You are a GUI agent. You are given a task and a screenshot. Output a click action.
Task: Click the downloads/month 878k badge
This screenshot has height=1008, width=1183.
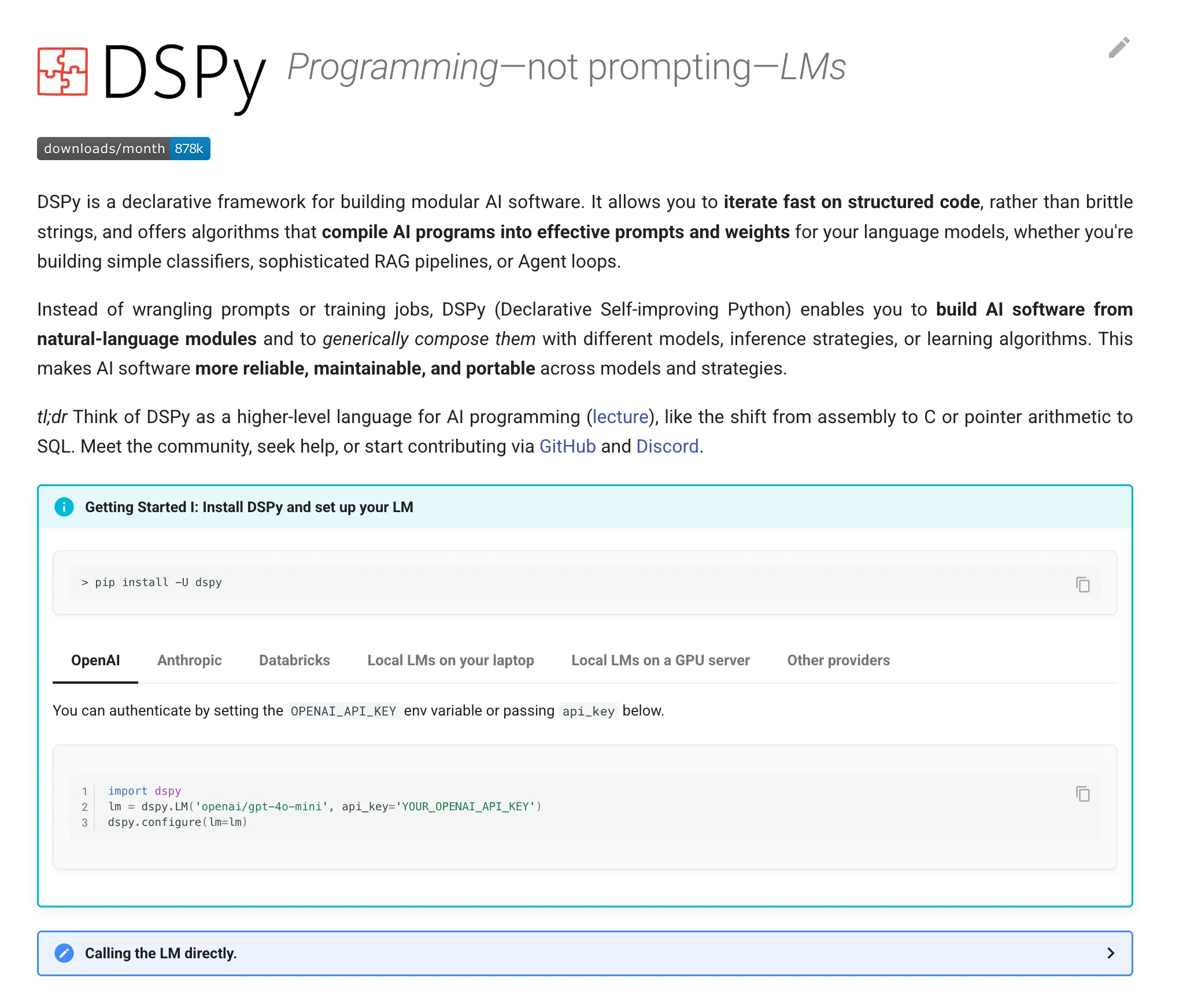[x=123, y=149]
